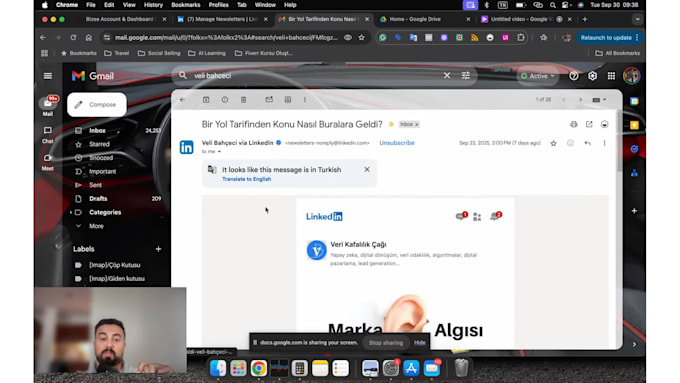Open the Move to icon in email toolbar
Screen dimensions: 680x383
pos(288,100)
